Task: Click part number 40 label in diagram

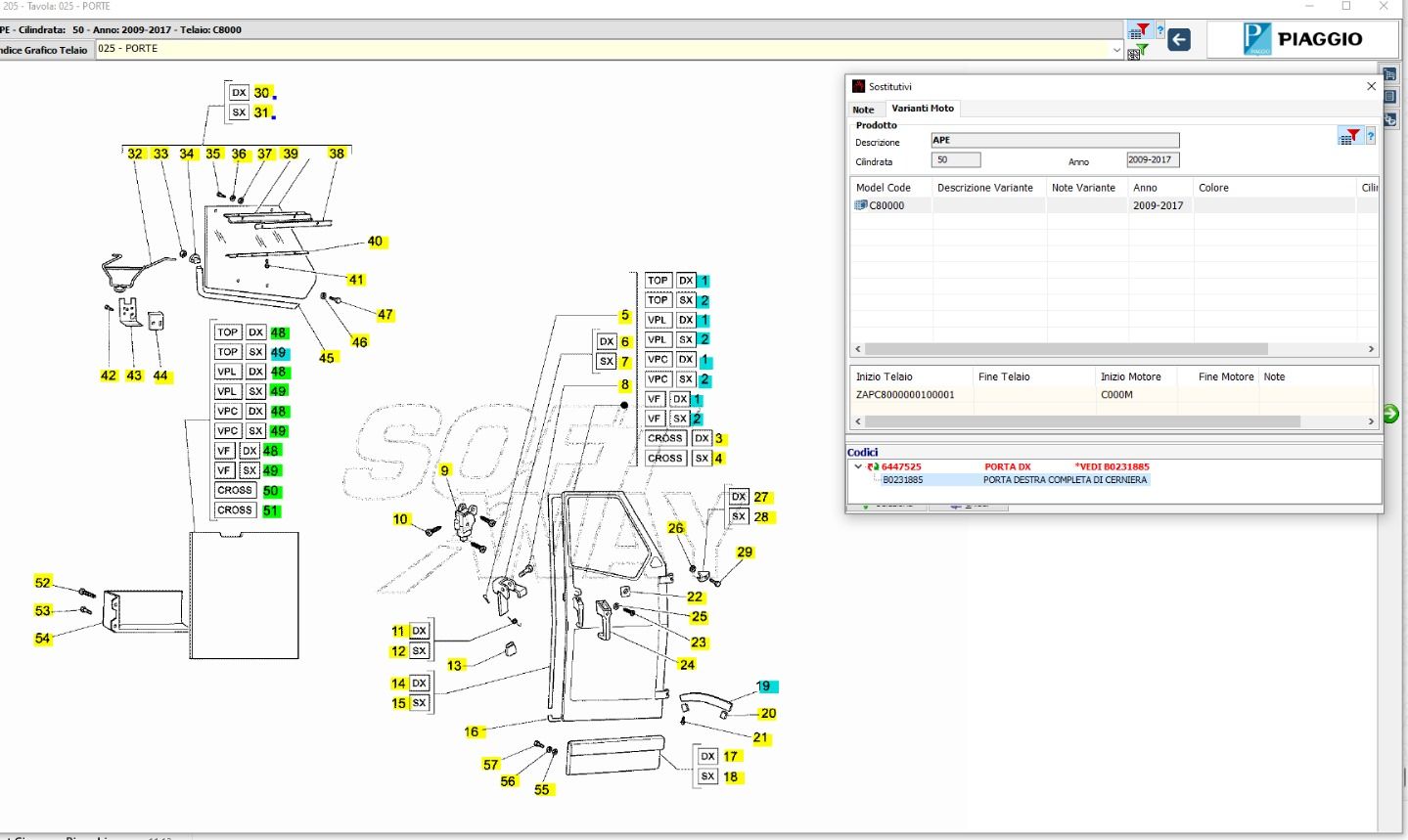Action: [x=375, y=242]
